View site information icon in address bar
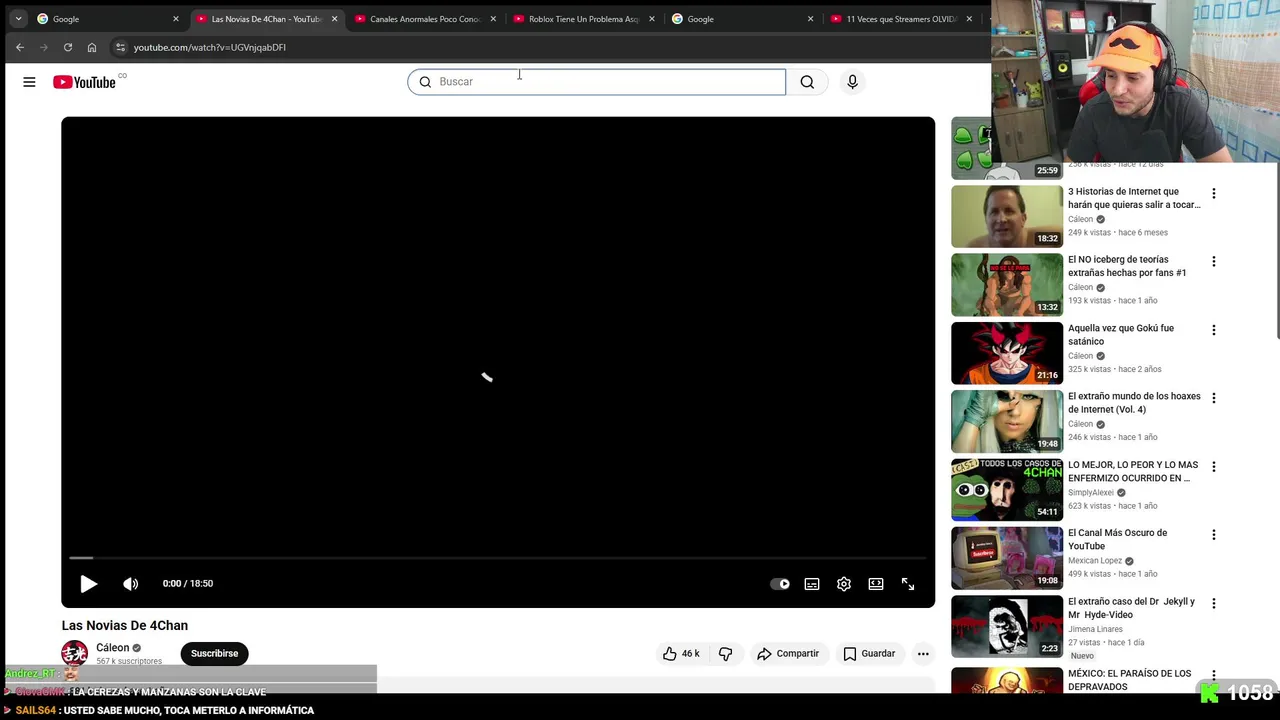 coord(120,47)
